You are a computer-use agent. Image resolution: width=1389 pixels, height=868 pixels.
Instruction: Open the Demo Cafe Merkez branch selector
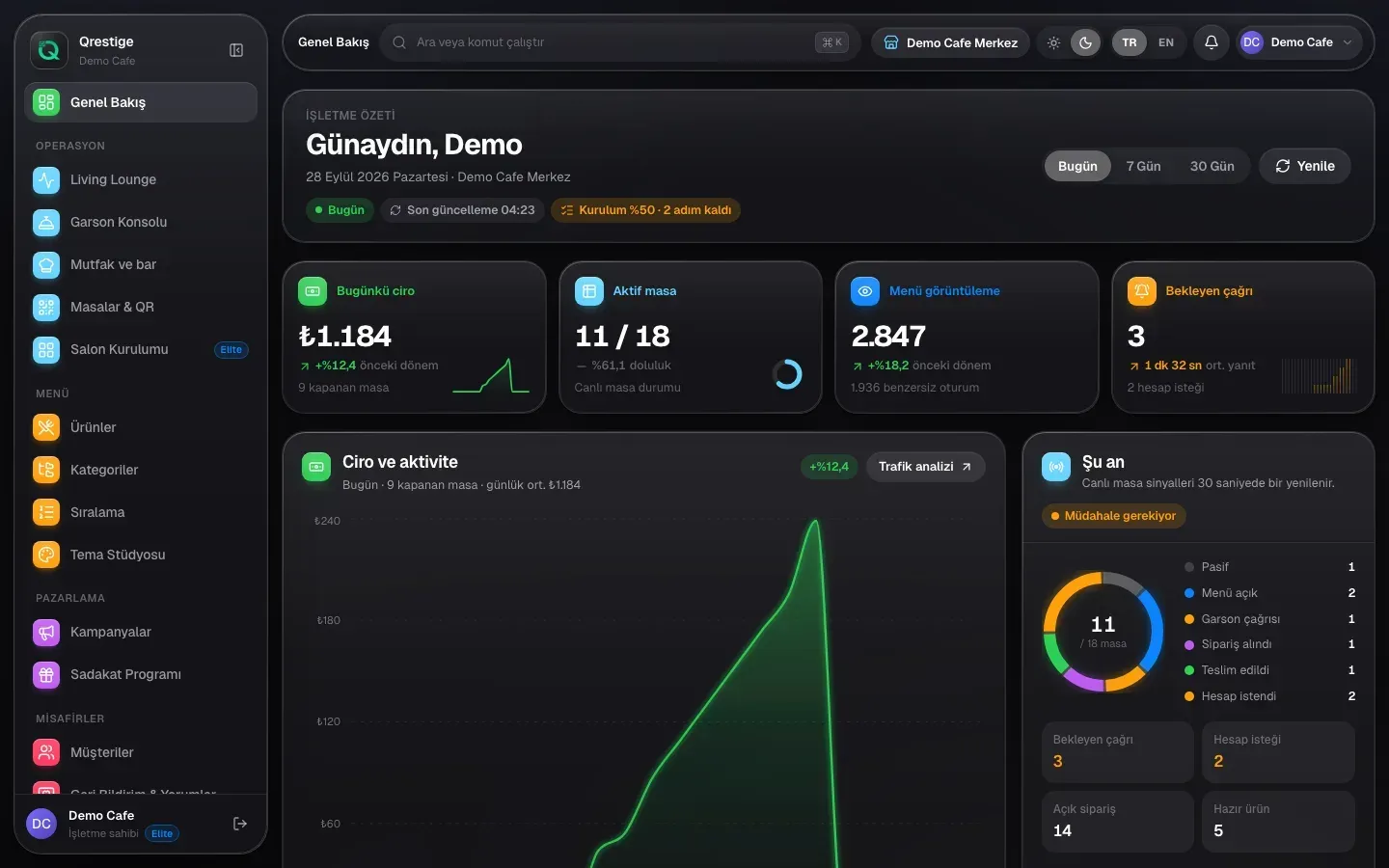(951, 42)
